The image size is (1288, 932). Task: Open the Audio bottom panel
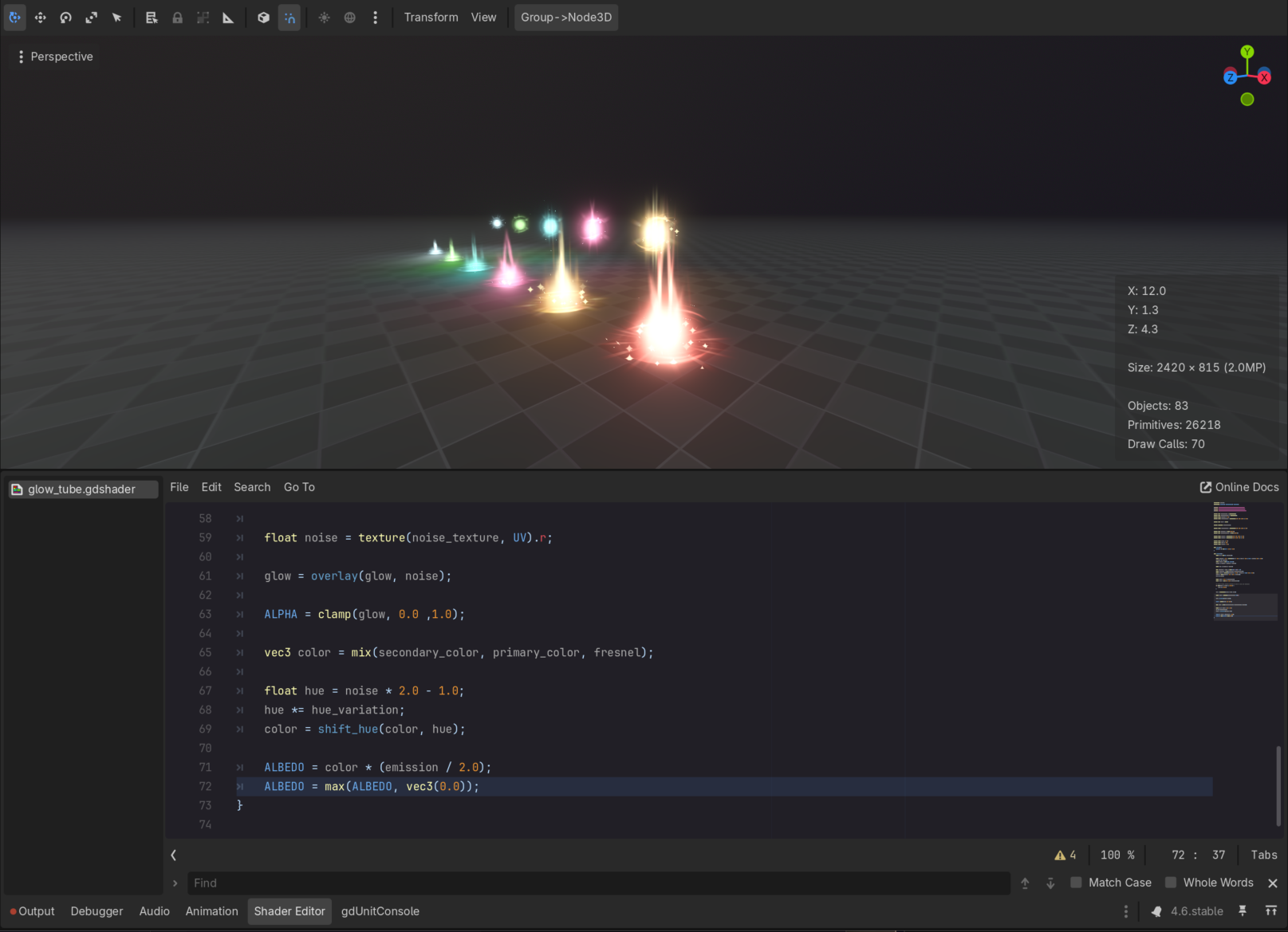pyautogui.click(x=155, y=911)
